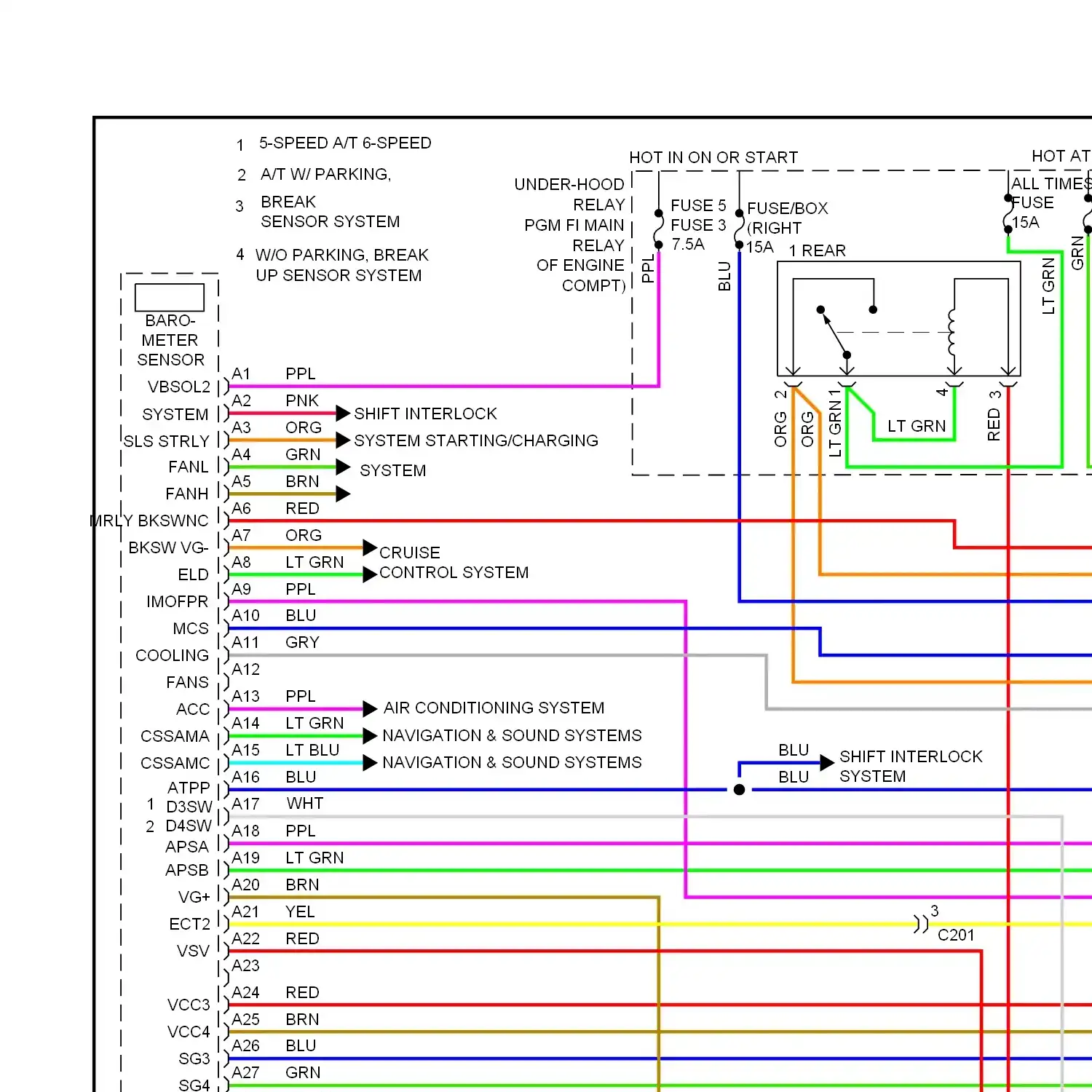The image size is (1092, 1092).
Task: Click the FANL signal name
Action: pos(189,467)
